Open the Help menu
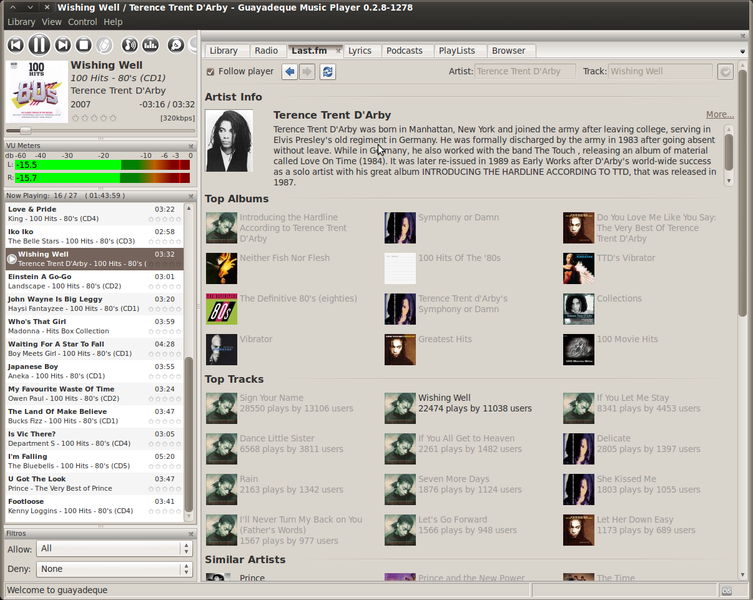 click(x=113, y=22)
